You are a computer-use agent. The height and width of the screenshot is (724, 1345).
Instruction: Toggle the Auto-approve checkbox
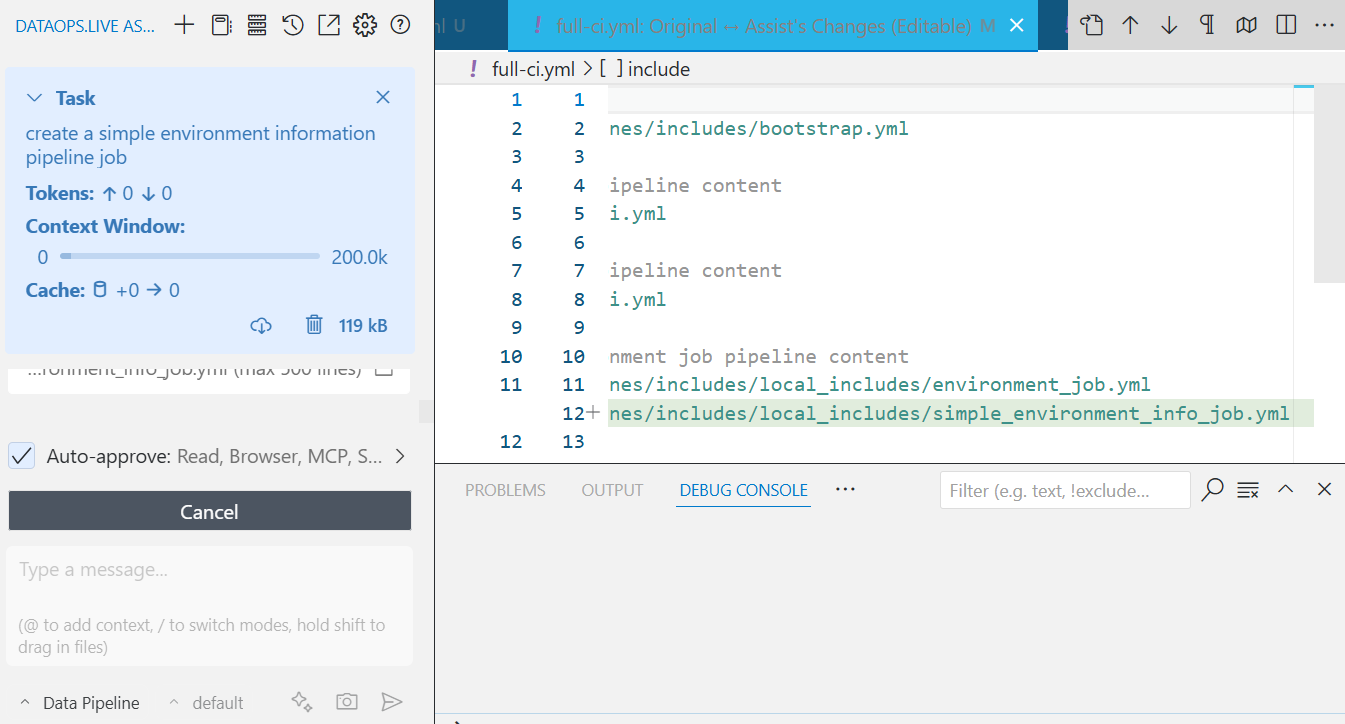tap(22, 456)
